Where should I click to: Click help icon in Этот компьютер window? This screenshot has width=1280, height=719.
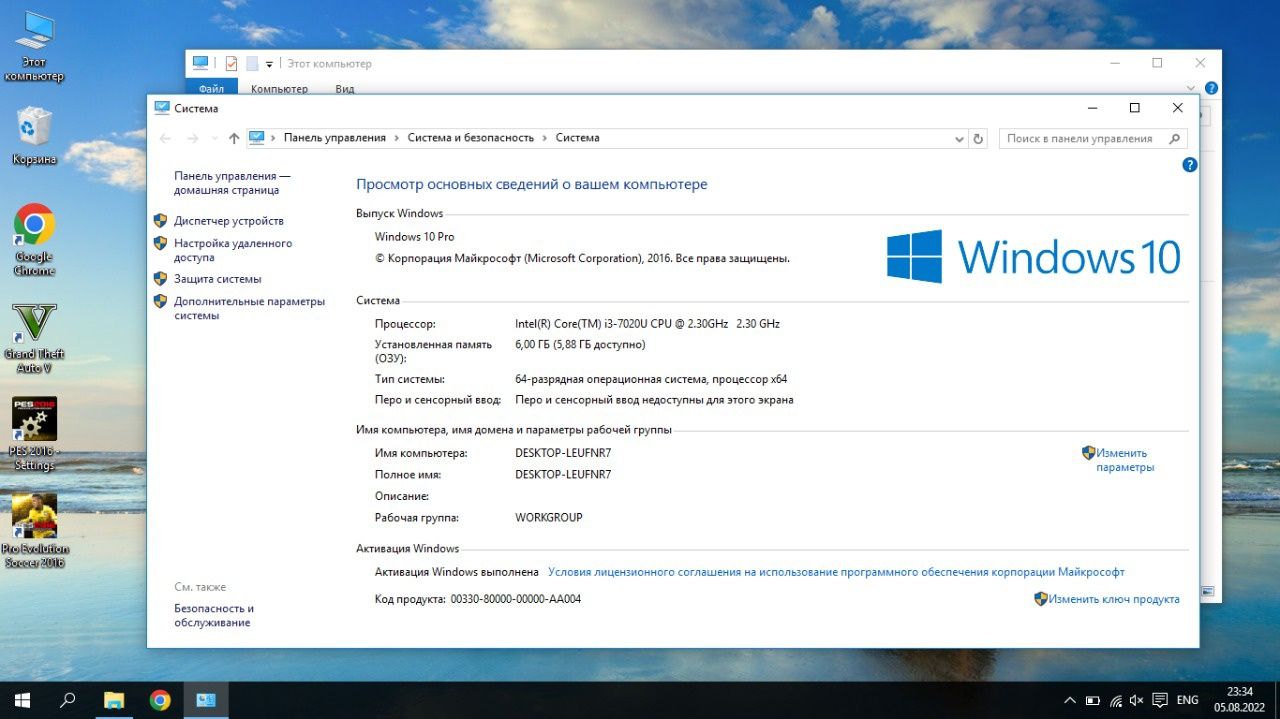1211,88
